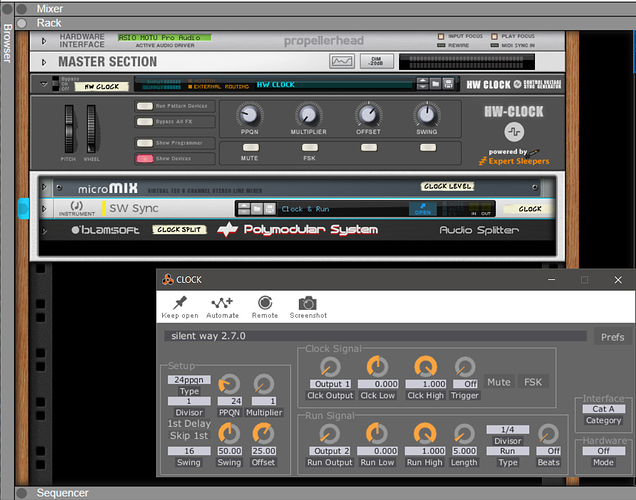Expand the SW Sync device
Viewport: 636px width, 500px height.
click(44, 208)
